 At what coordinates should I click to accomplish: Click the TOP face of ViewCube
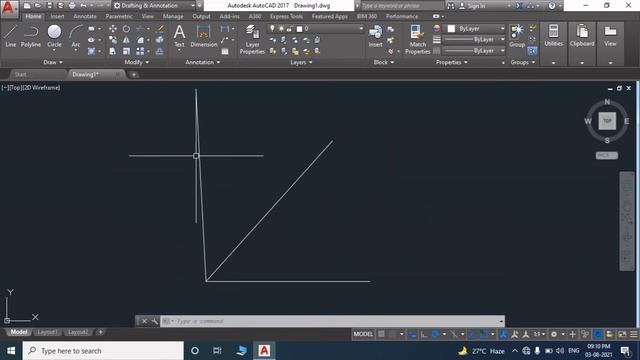pos(607,121)
